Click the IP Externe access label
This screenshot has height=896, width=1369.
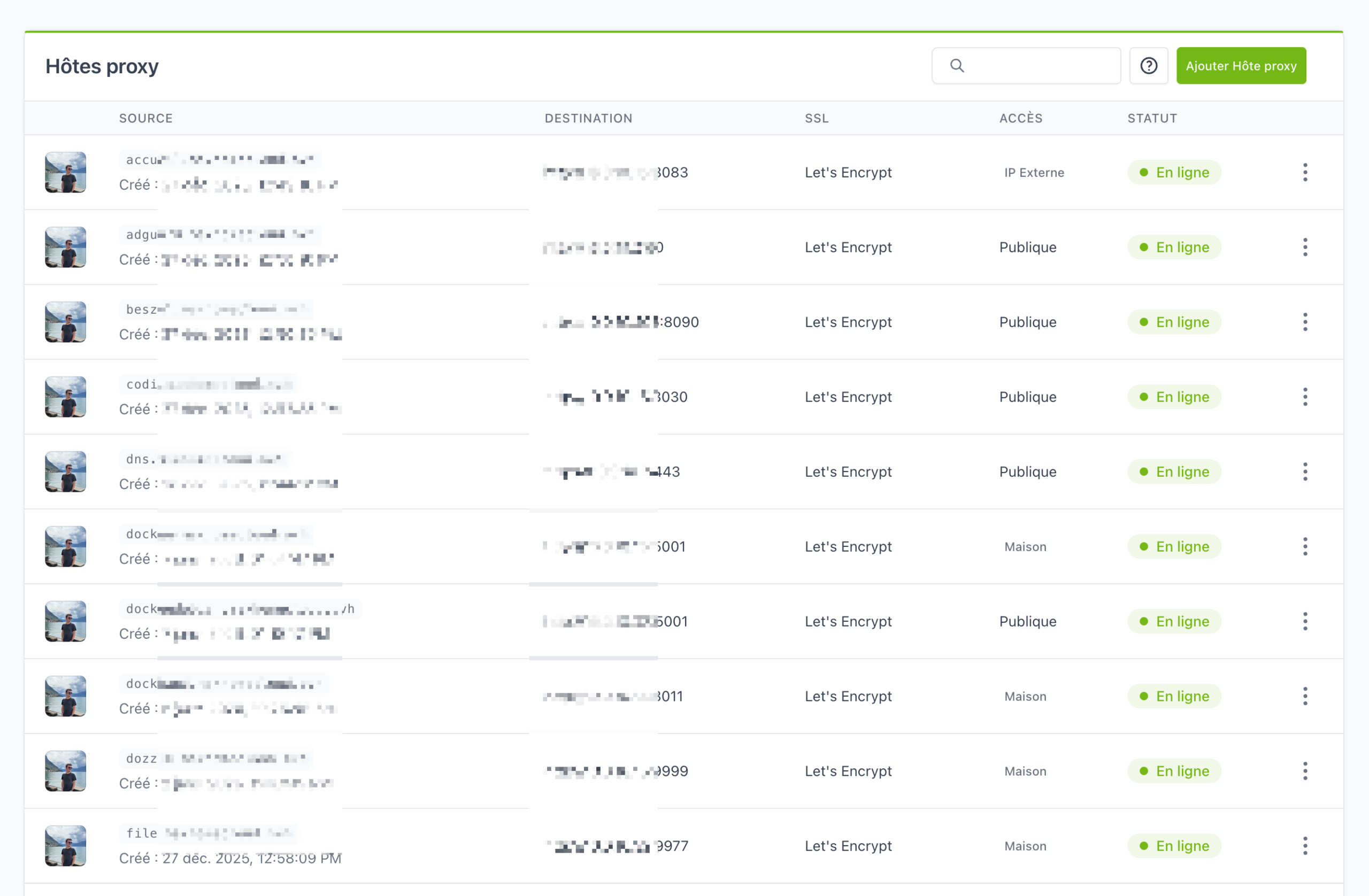pyautogui.click(x=1033, y=173)
